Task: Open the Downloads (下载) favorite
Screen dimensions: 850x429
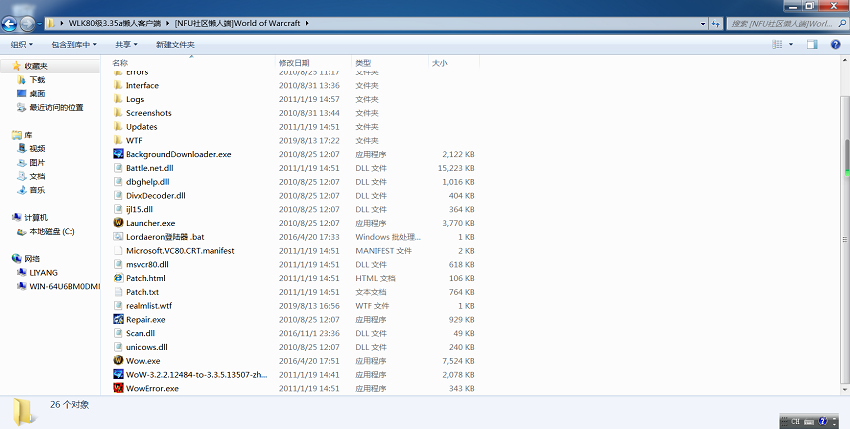Action: point(37,80)
